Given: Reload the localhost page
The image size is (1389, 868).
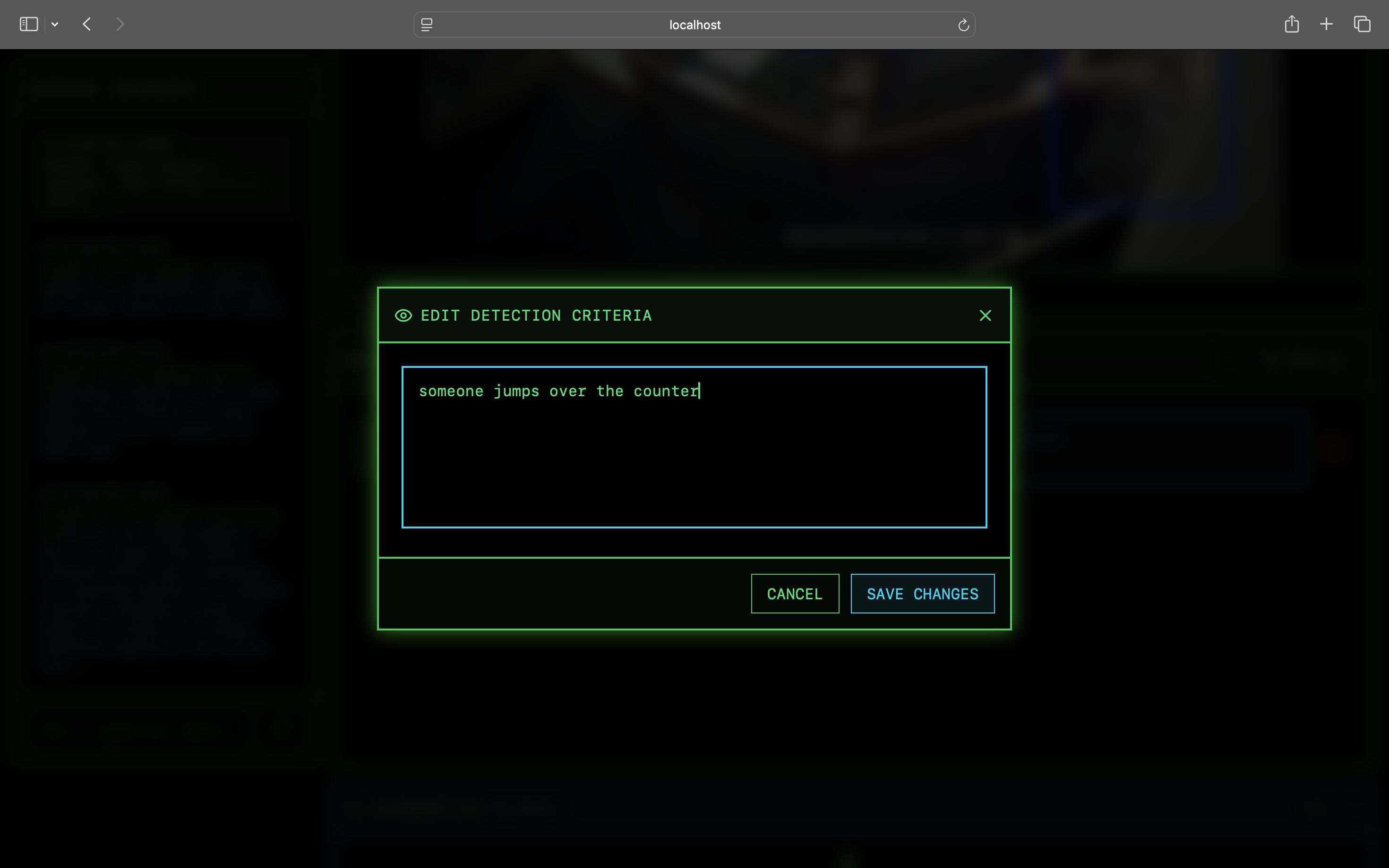Looking at the screenshot, I should [963, 25].
